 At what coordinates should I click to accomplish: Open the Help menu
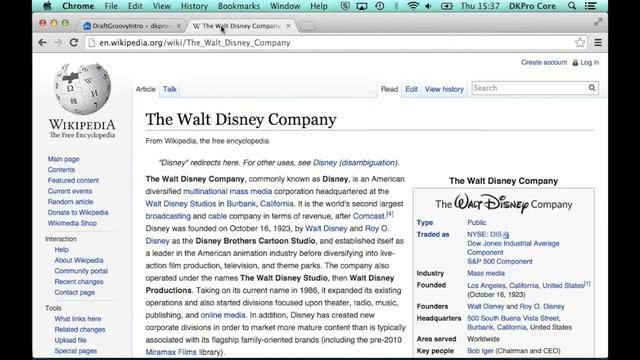319,6
